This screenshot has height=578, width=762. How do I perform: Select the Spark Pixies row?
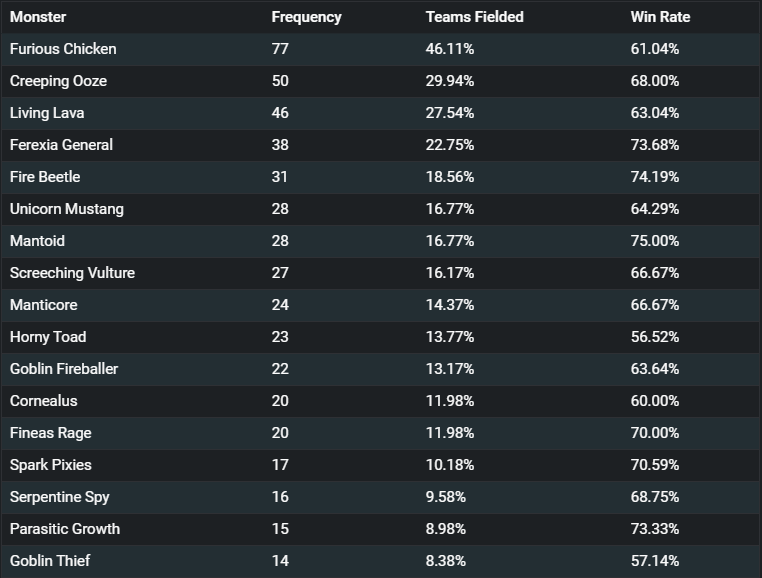tap(381, 465)
